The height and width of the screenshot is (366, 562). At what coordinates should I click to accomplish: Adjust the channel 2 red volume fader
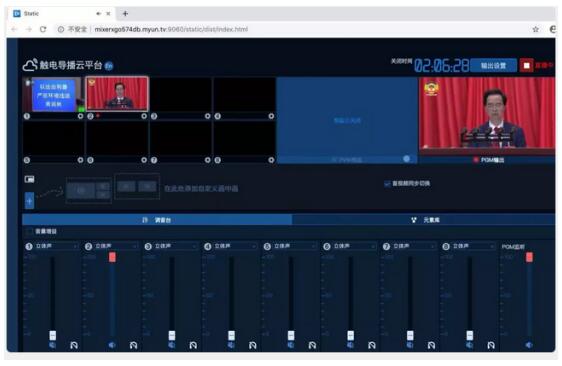[112, 257]
